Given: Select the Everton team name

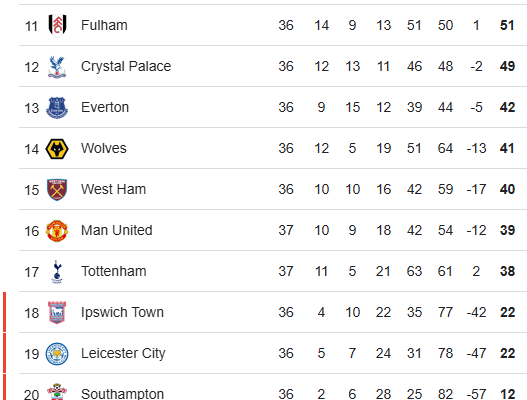Looking at the screenshot, I should tap(105, 108).
